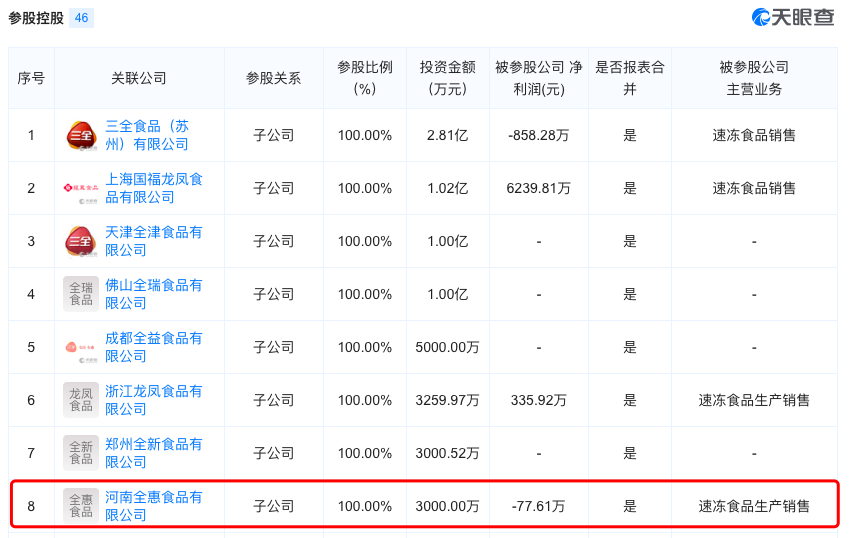The height and width of the screenshot is (538, 854).
Task: Click investment amount 1.02亿
Action: (448, 188)
